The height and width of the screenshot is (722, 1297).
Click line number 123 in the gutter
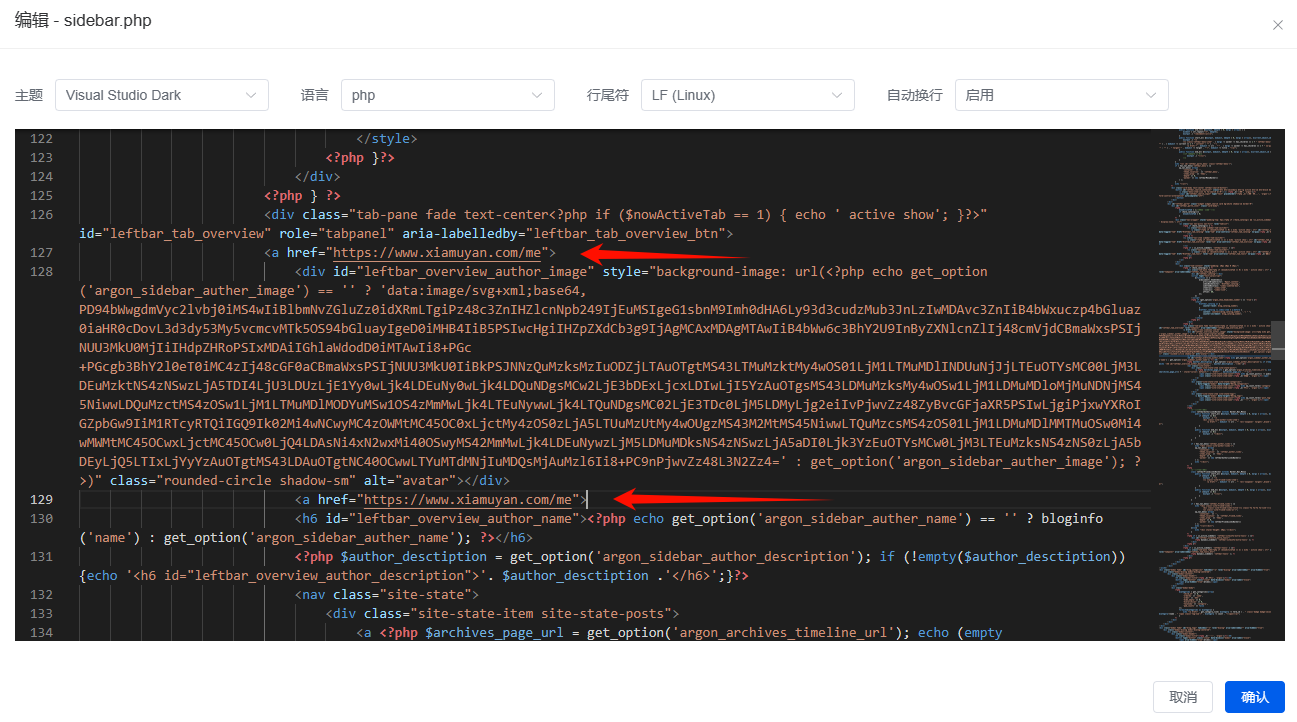pos(42,158)
